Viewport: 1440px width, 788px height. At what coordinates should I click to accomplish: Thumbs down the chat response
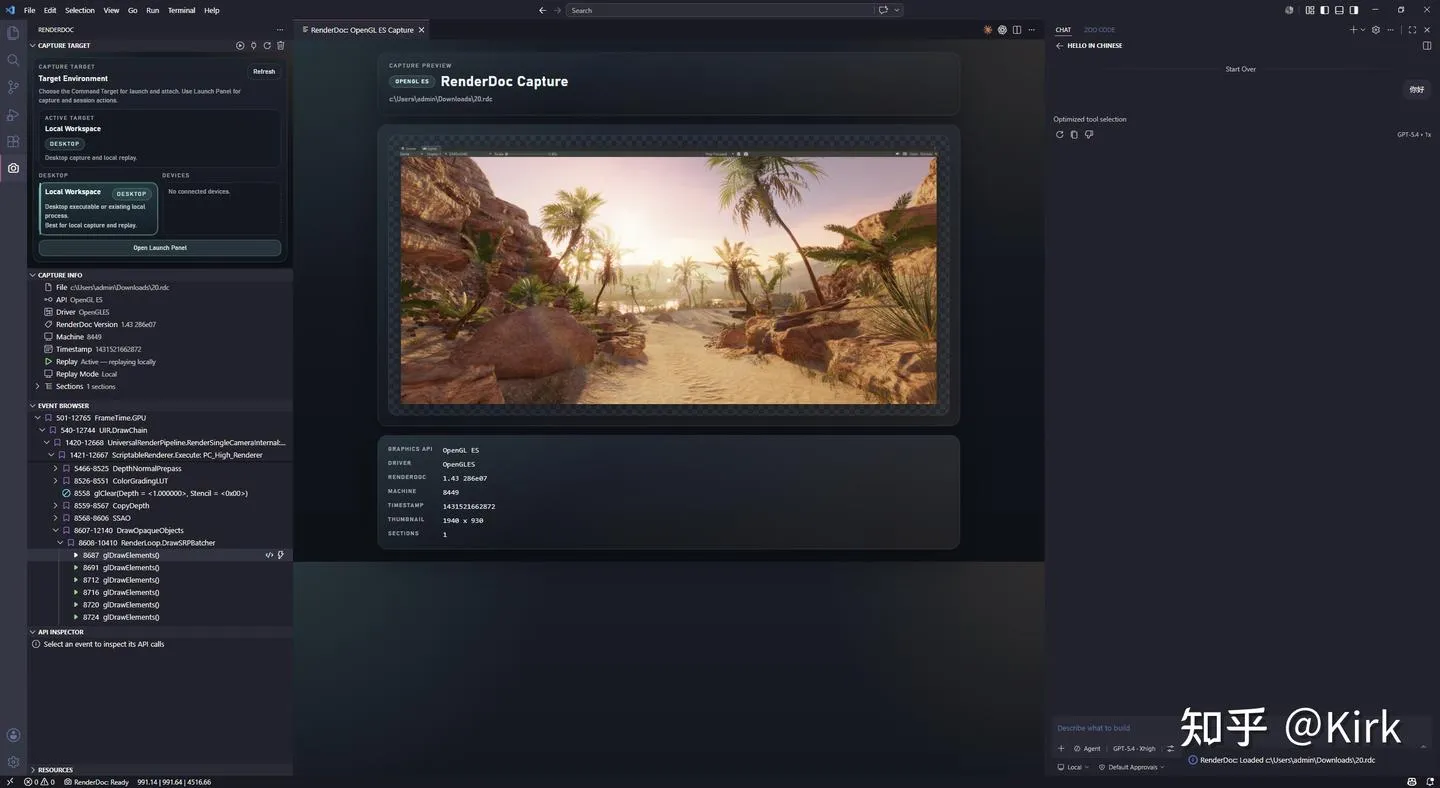[x=1089, y=135]
